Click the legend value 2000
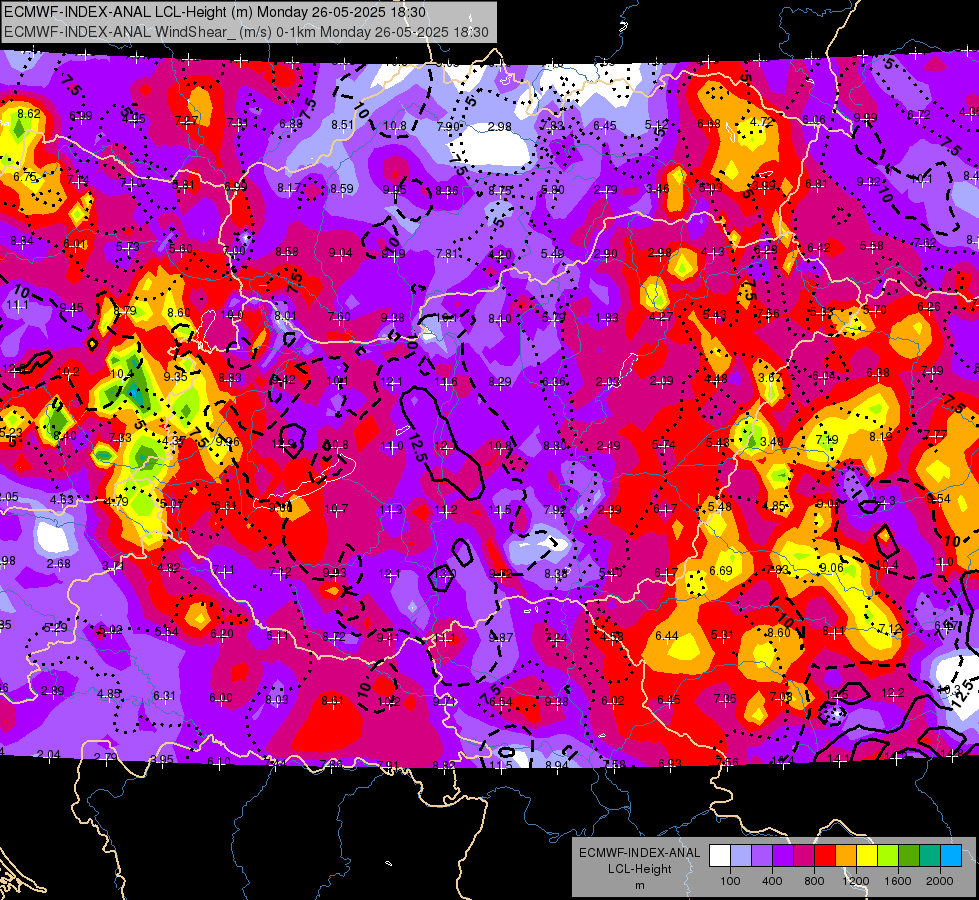 click(940, 881)
